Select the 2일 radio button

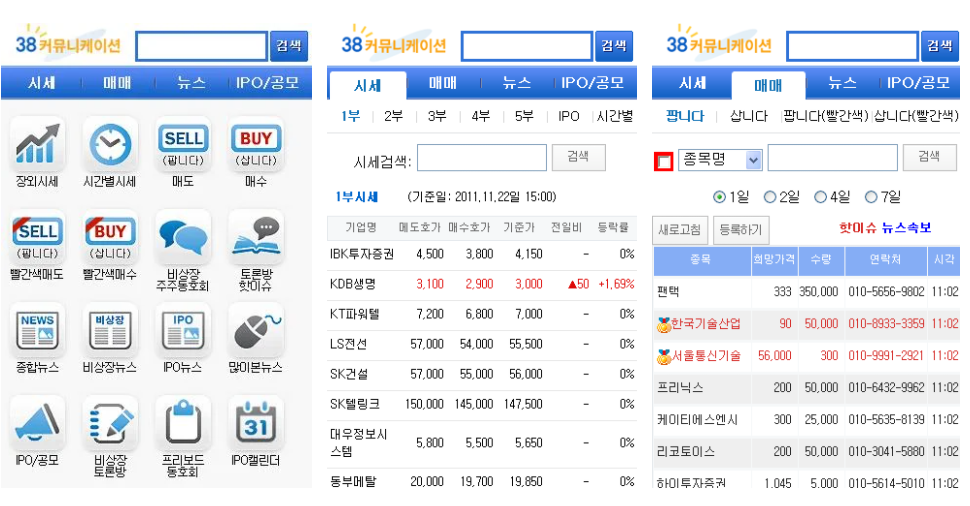click(770, 197)
